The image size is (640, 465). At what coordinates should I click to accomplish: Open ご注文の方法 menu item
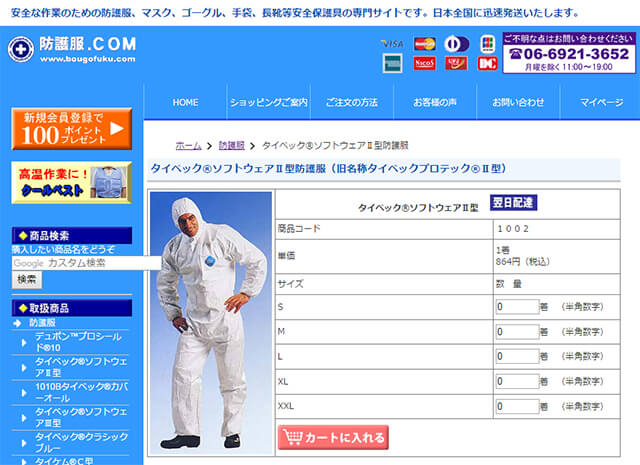[352, 102]
